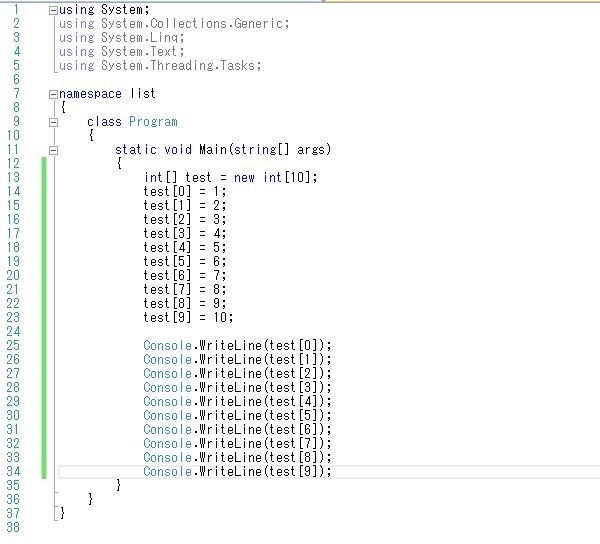Image resolution: width=600 pixels, height=544 pixels.
Task: Click the 'test[5] = 6;' statement
Action: click(x=185, y=261)
